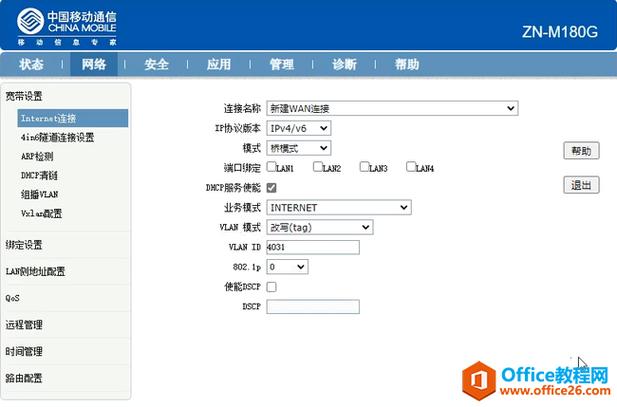Click the VLAN ID input field

(313, 247)
